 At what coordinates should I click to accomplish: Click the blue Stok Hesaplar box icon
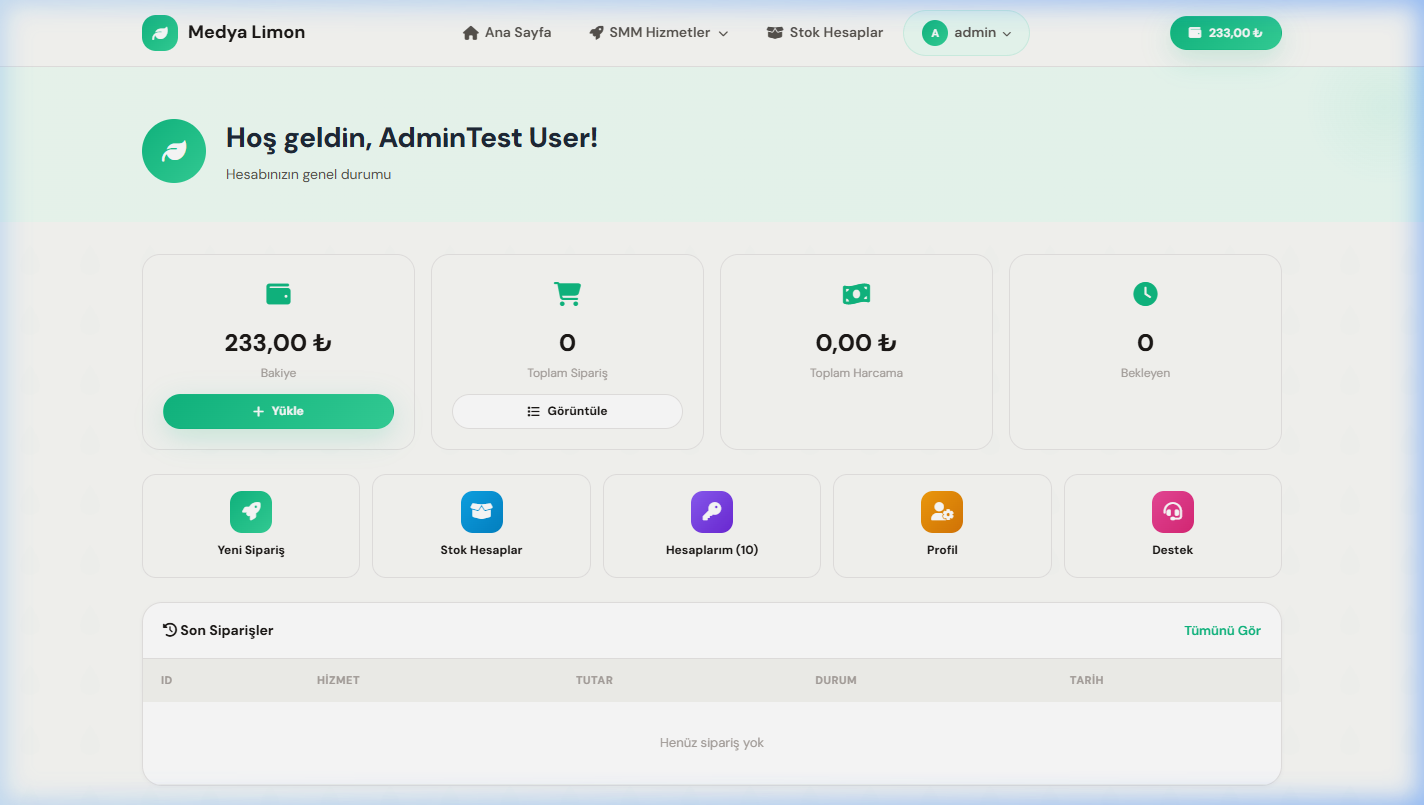(481, 512)
